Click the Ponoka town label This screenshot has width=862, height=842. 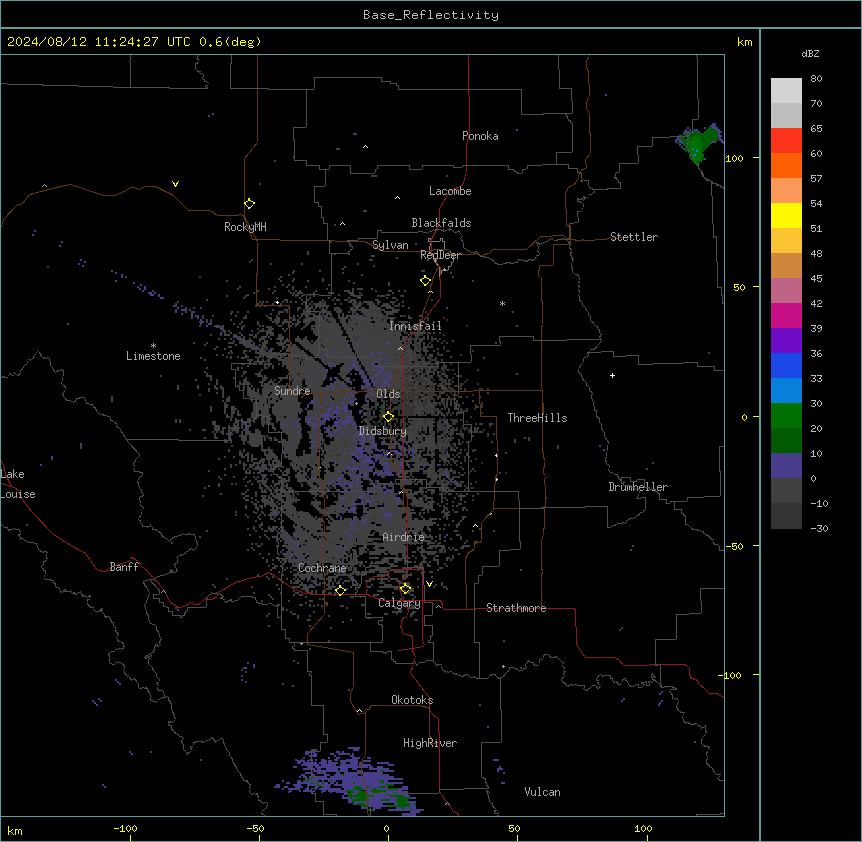[480, 136]
